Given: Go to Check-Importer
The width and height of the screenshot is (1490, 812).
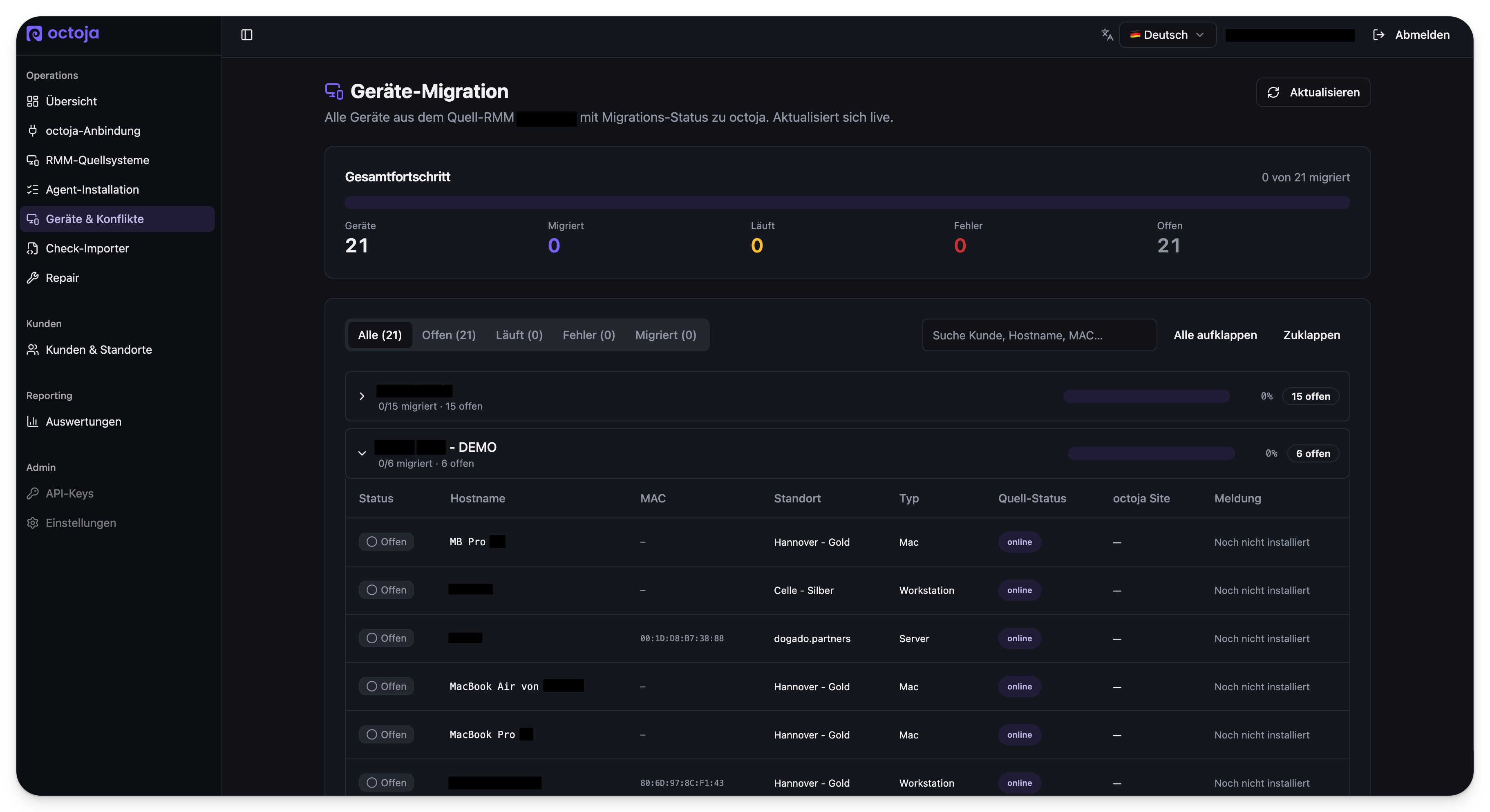Looking at the screenshot, I should pos(117,248).
